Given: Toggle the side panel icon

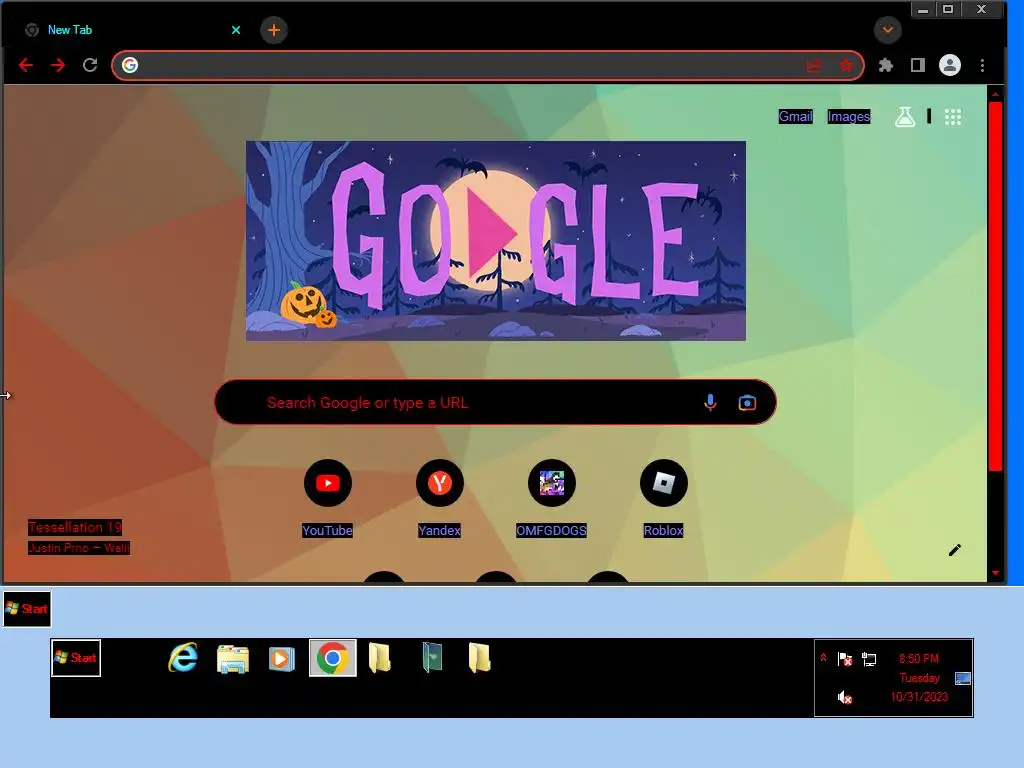Looking at the screenshot, I should click(918, 65).
